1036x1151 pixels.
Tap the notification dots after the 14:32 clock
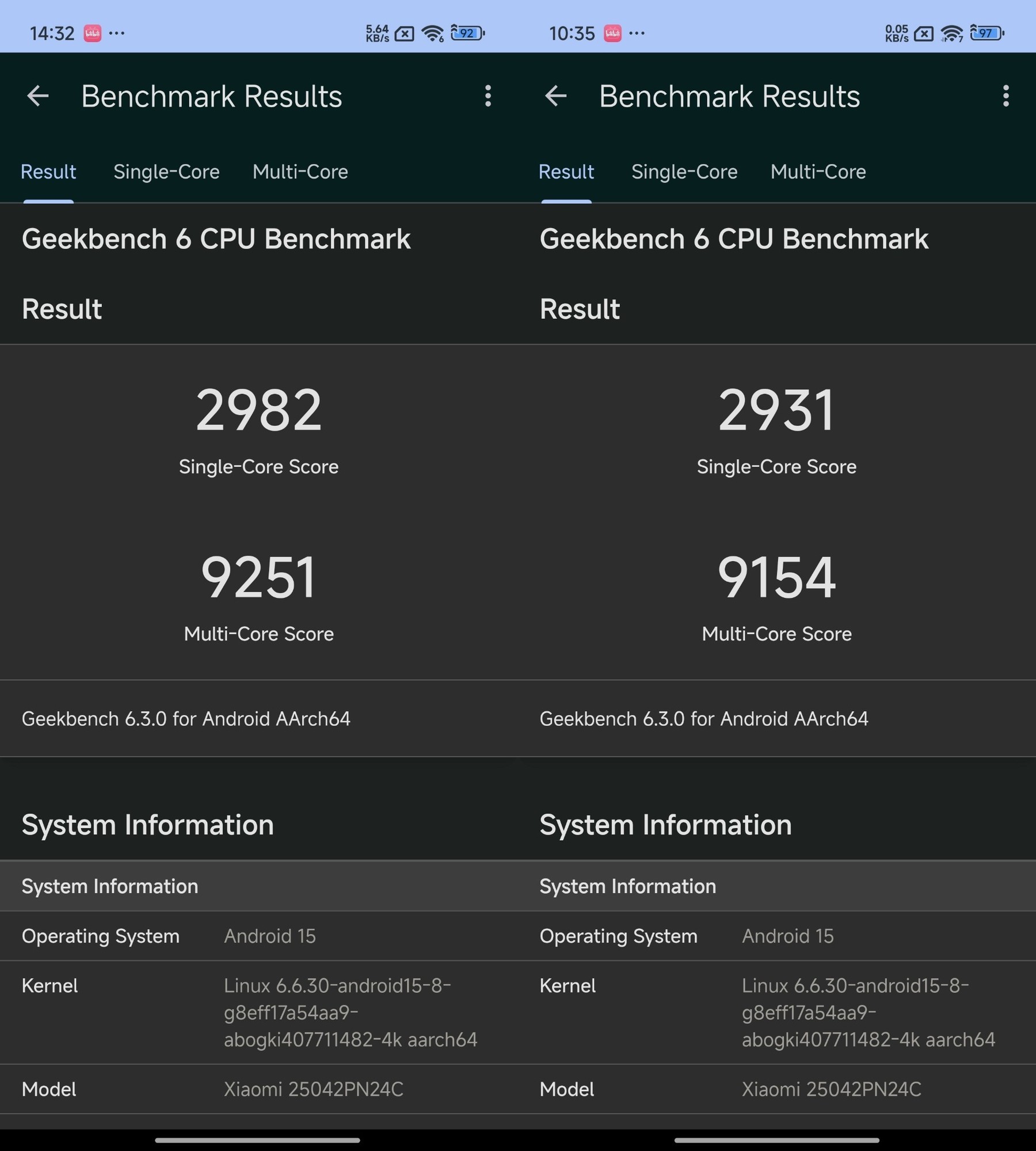(x=117, y=33)
